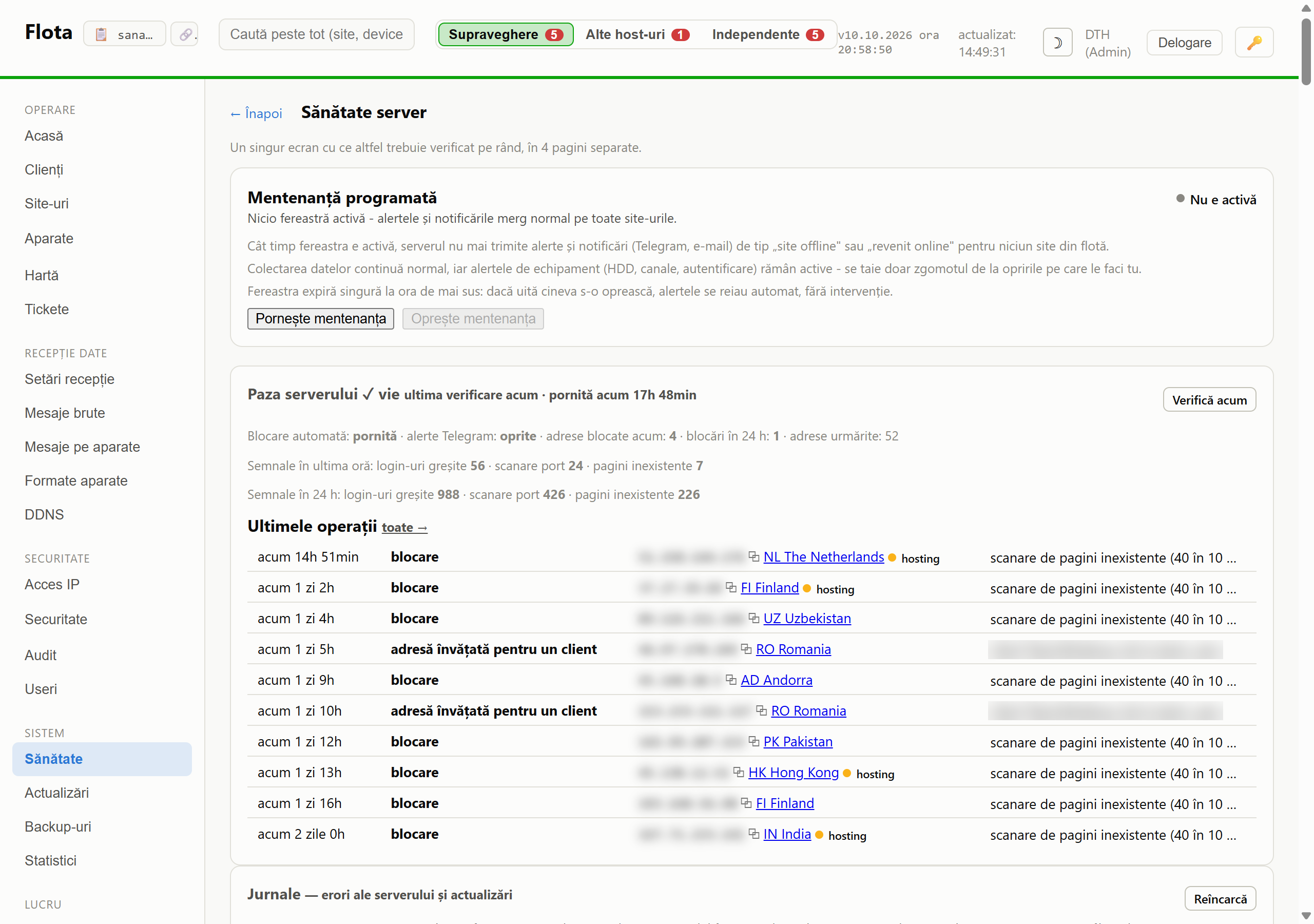Switch to the Alte host-uri tab
This screenshot has height=924, width=1314.
[x=637, y=34]
